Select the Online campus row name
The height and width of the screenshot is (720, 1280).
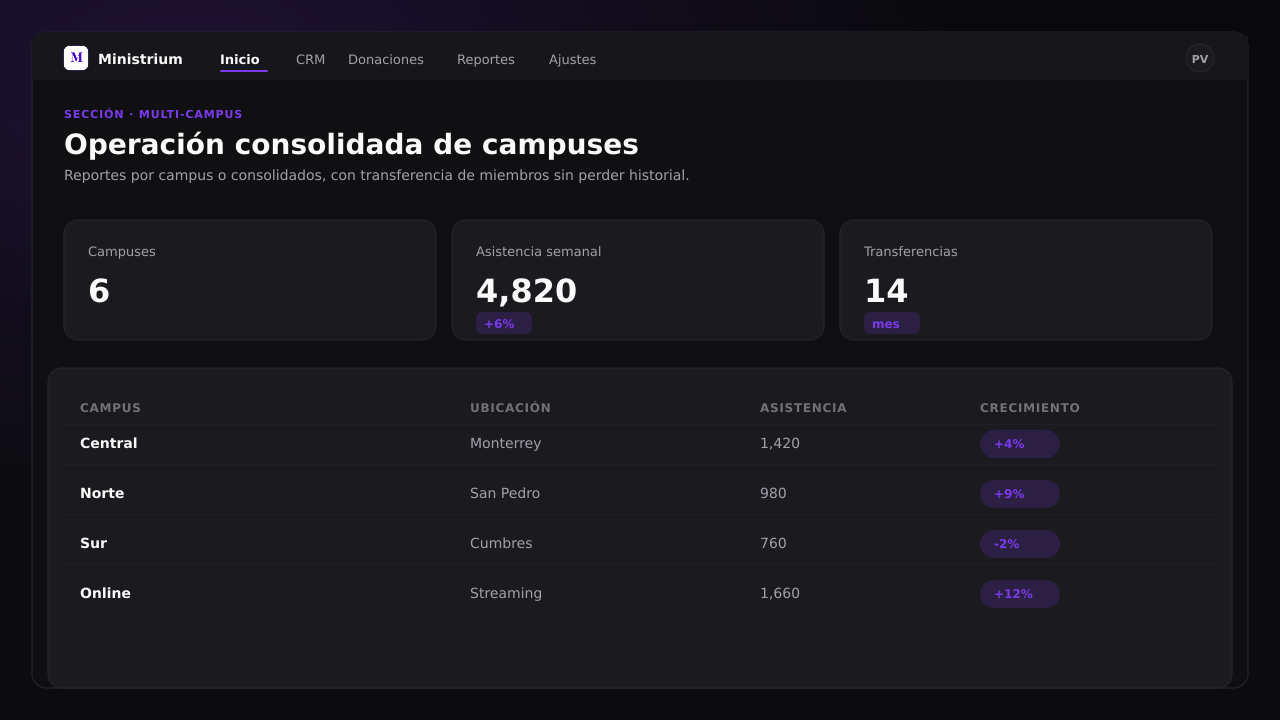tap(105, 593)
